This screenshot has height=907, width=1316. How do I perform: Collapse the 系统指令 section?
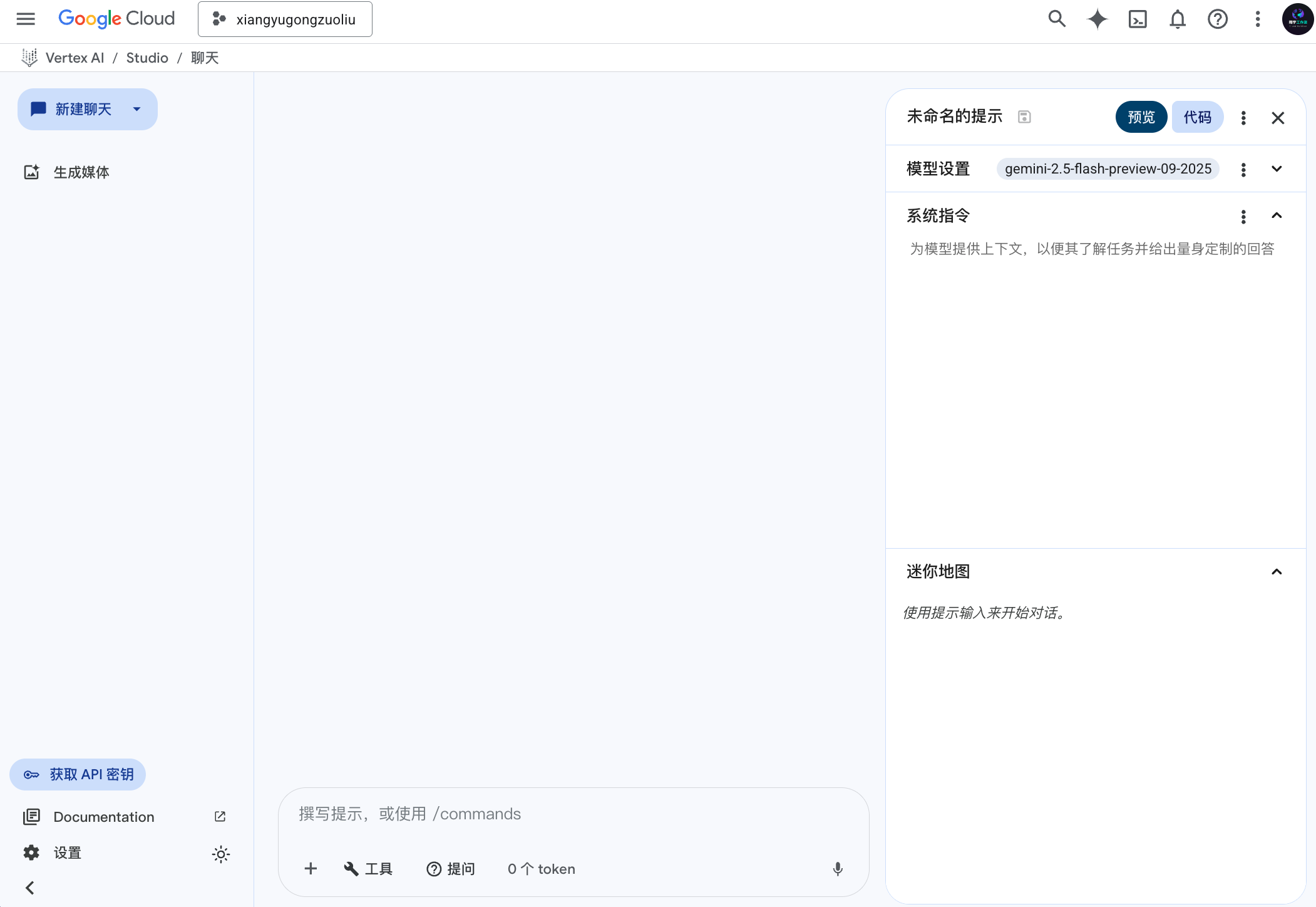(1277, 216)
